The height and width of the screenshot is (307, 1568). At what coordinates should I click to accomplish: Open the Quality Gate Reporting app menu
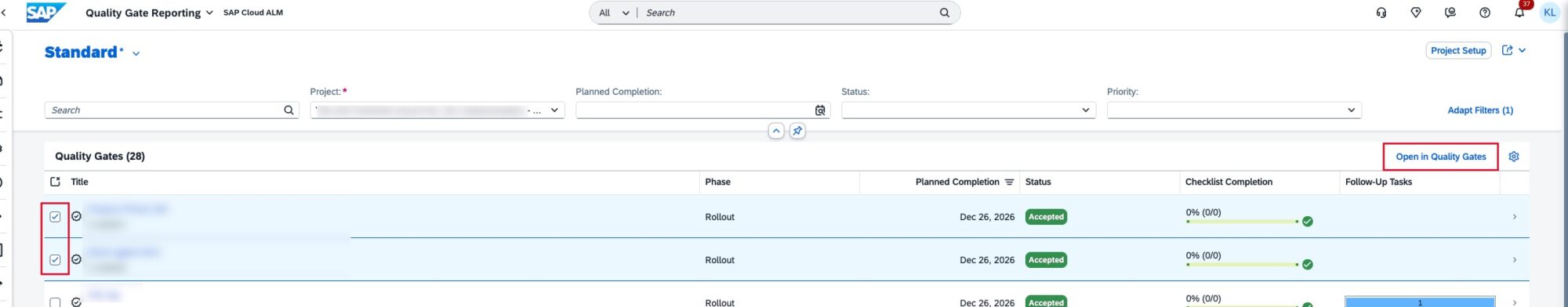149,13
